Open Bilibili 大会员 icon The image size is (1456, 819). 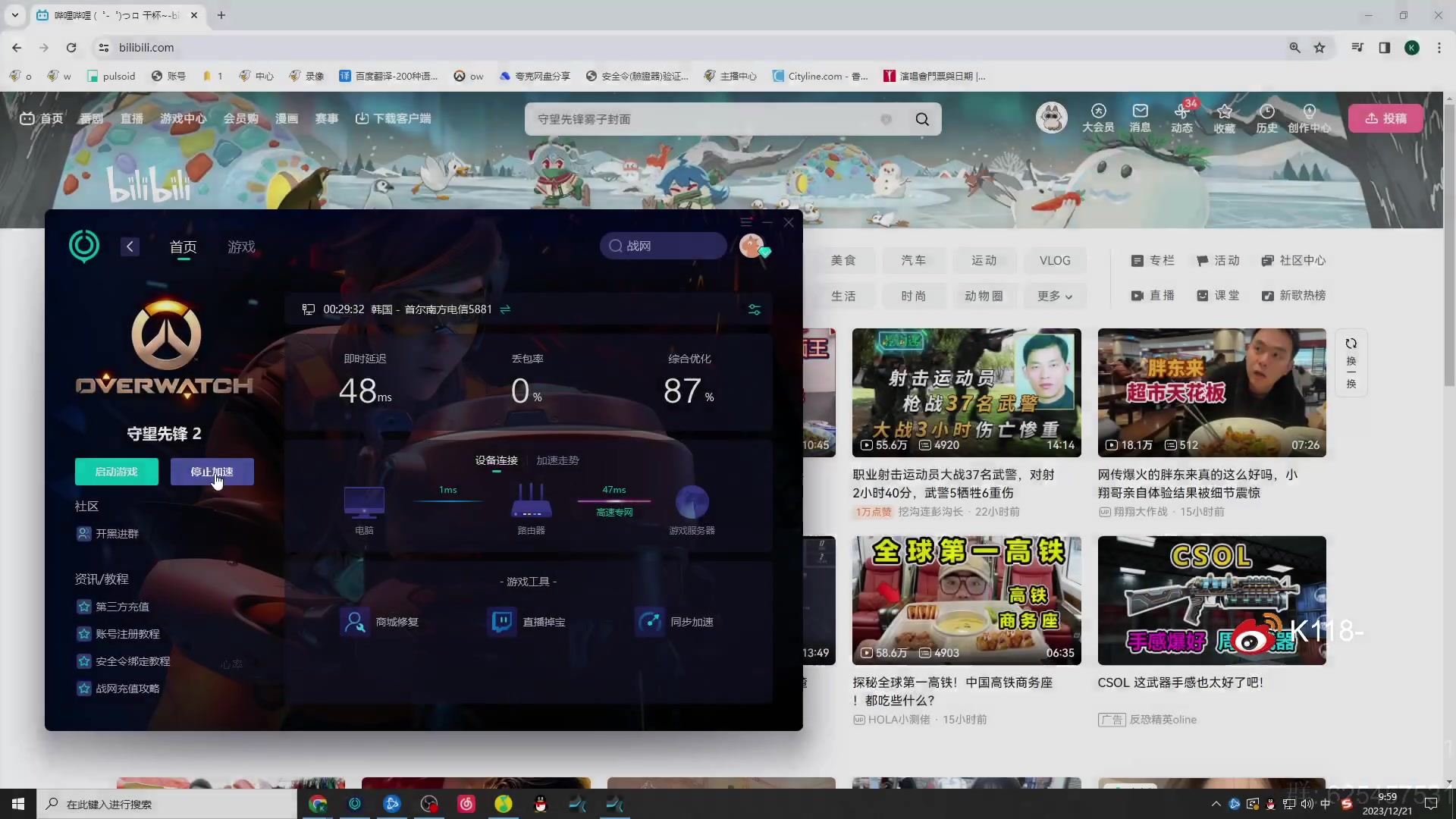click(x=1098, y=118)
